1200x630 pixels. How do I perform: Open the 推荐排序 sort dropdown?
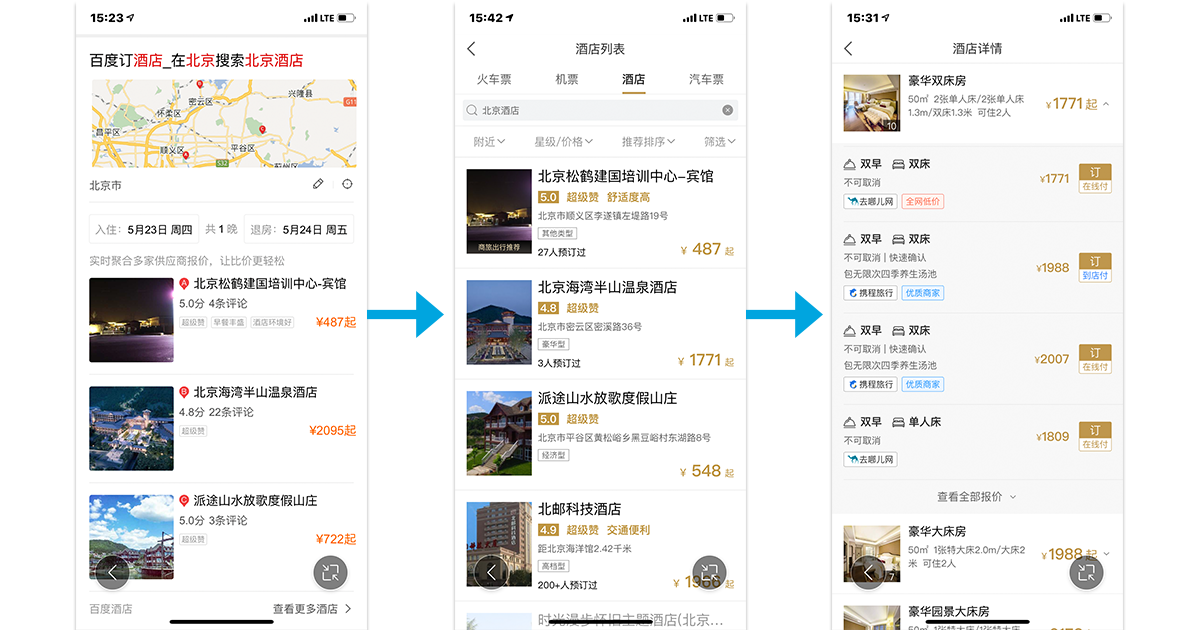point(648,141)
